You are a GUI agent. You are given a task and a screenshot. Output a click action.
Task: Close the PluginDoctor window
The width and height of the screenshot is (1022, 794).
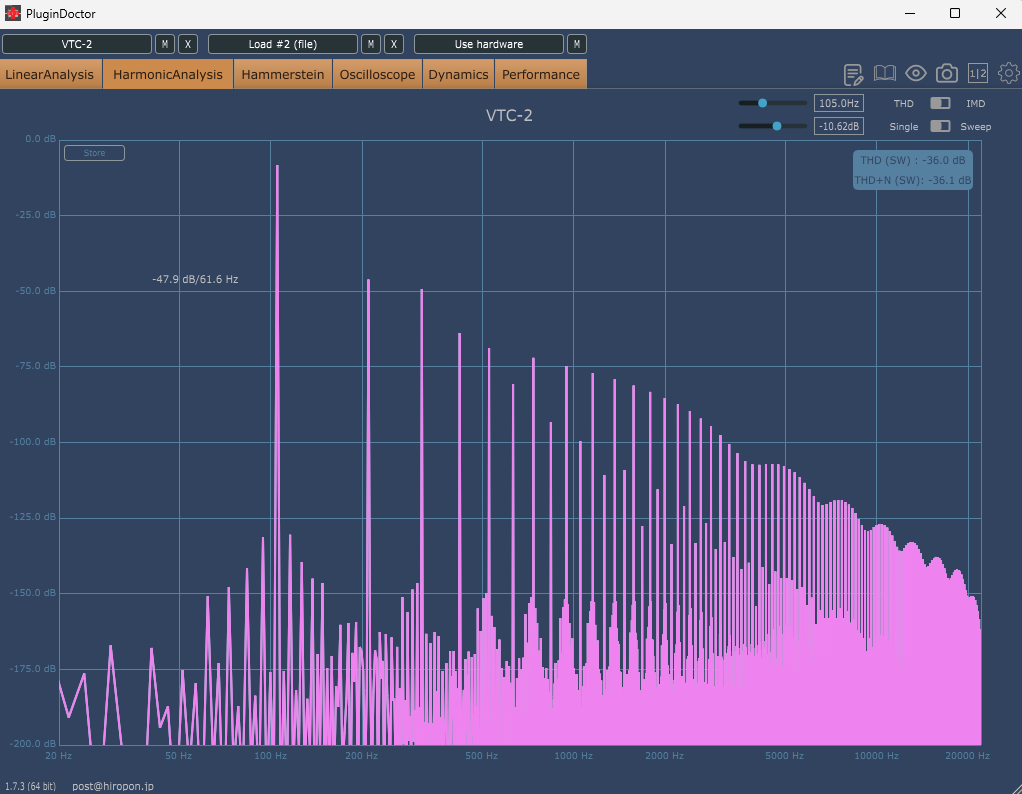1000,13
